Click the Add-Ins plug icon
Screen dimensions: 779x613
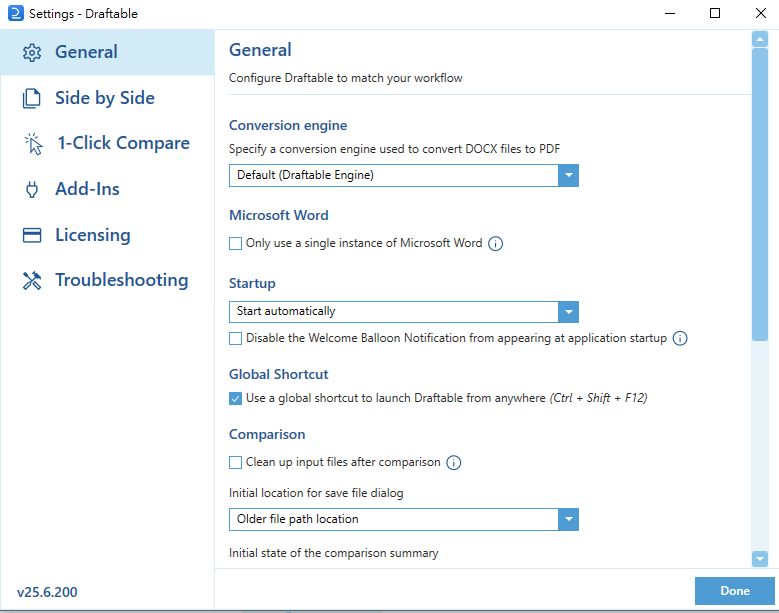(32, 190)
